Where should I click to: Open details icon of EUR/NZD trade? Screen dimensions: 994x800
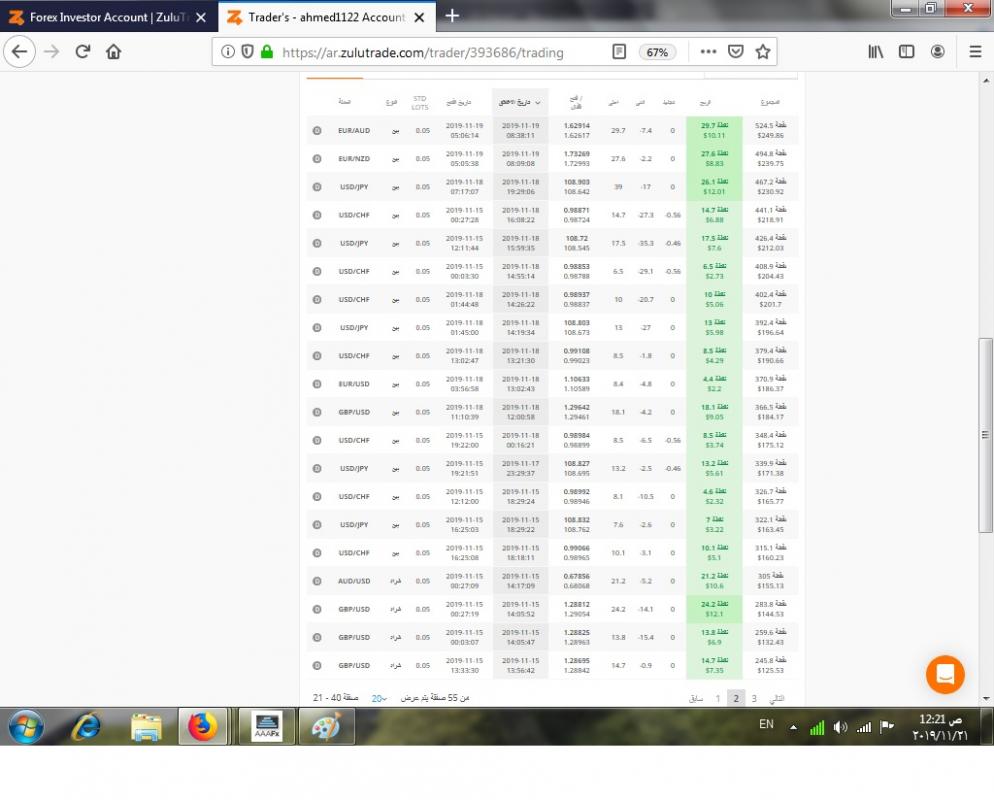coord(317,158)
